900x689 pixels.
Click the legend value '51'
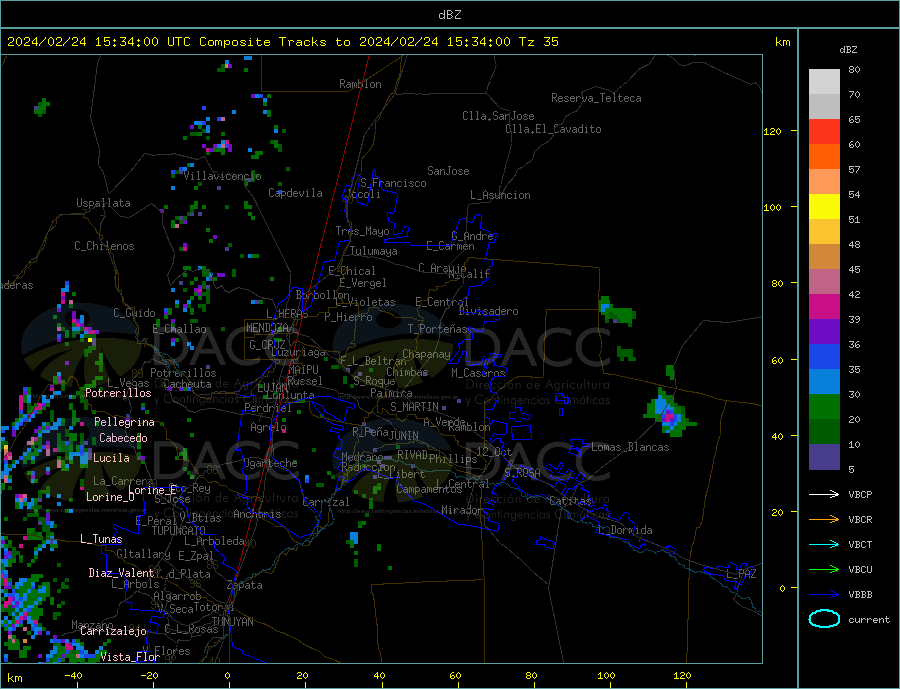pos(854,219)
